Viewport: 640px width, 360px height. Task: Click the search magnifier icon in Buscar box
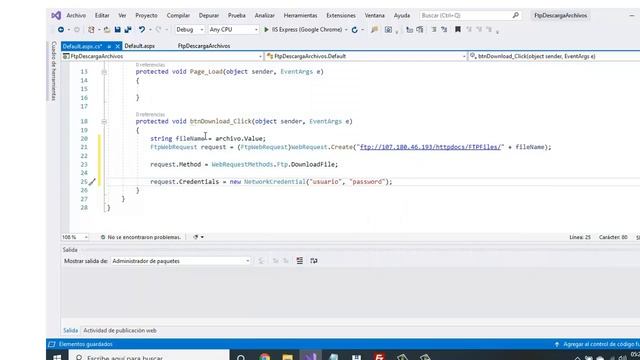(516, 15)
